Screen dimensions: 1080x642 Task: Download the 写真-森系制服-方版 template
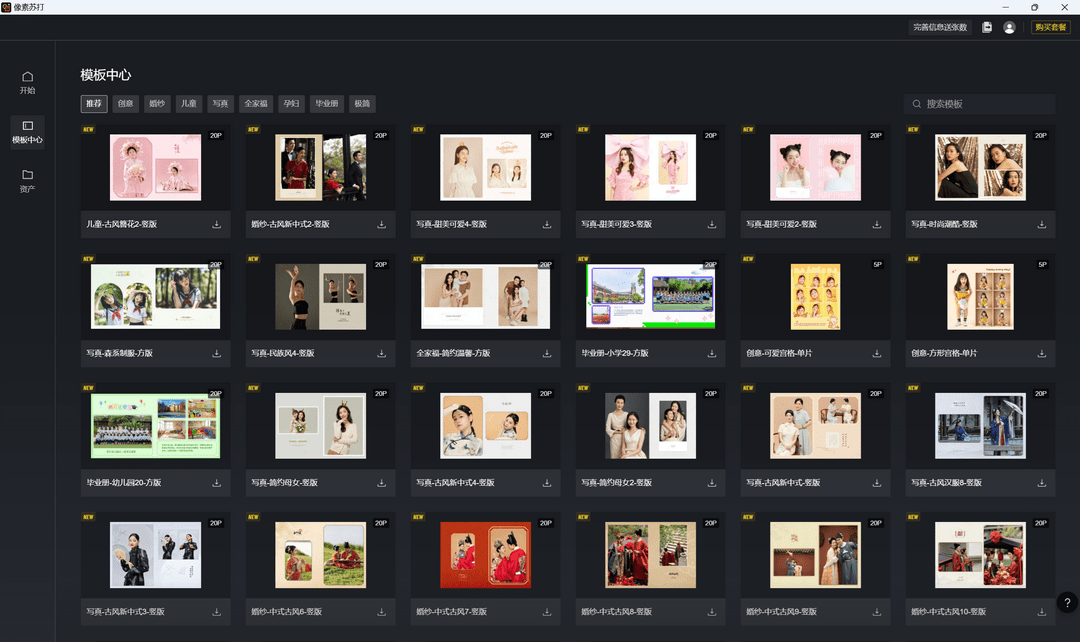[x=216, y=353]
